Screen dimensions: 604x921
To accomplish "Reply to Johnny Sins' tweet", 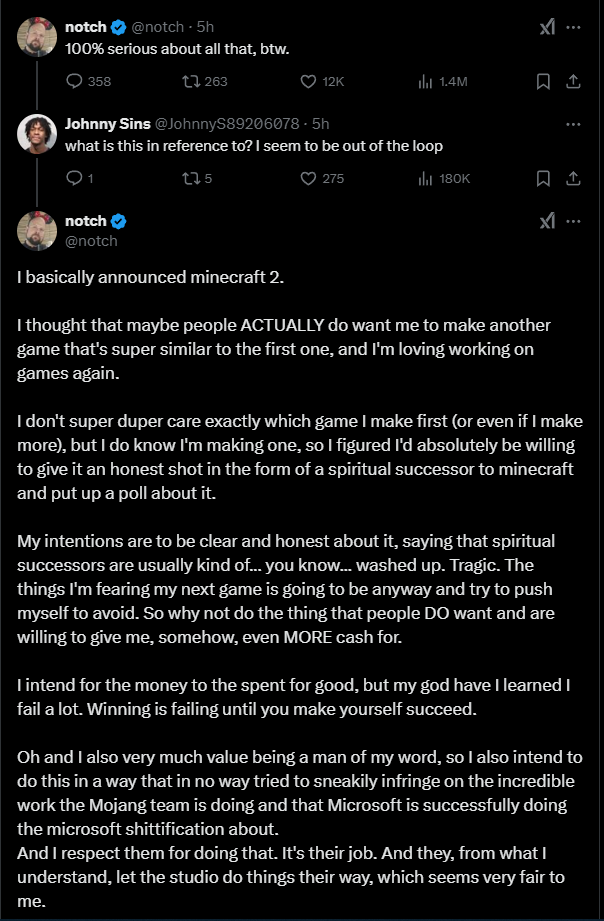I will click(x=79, y=178).
